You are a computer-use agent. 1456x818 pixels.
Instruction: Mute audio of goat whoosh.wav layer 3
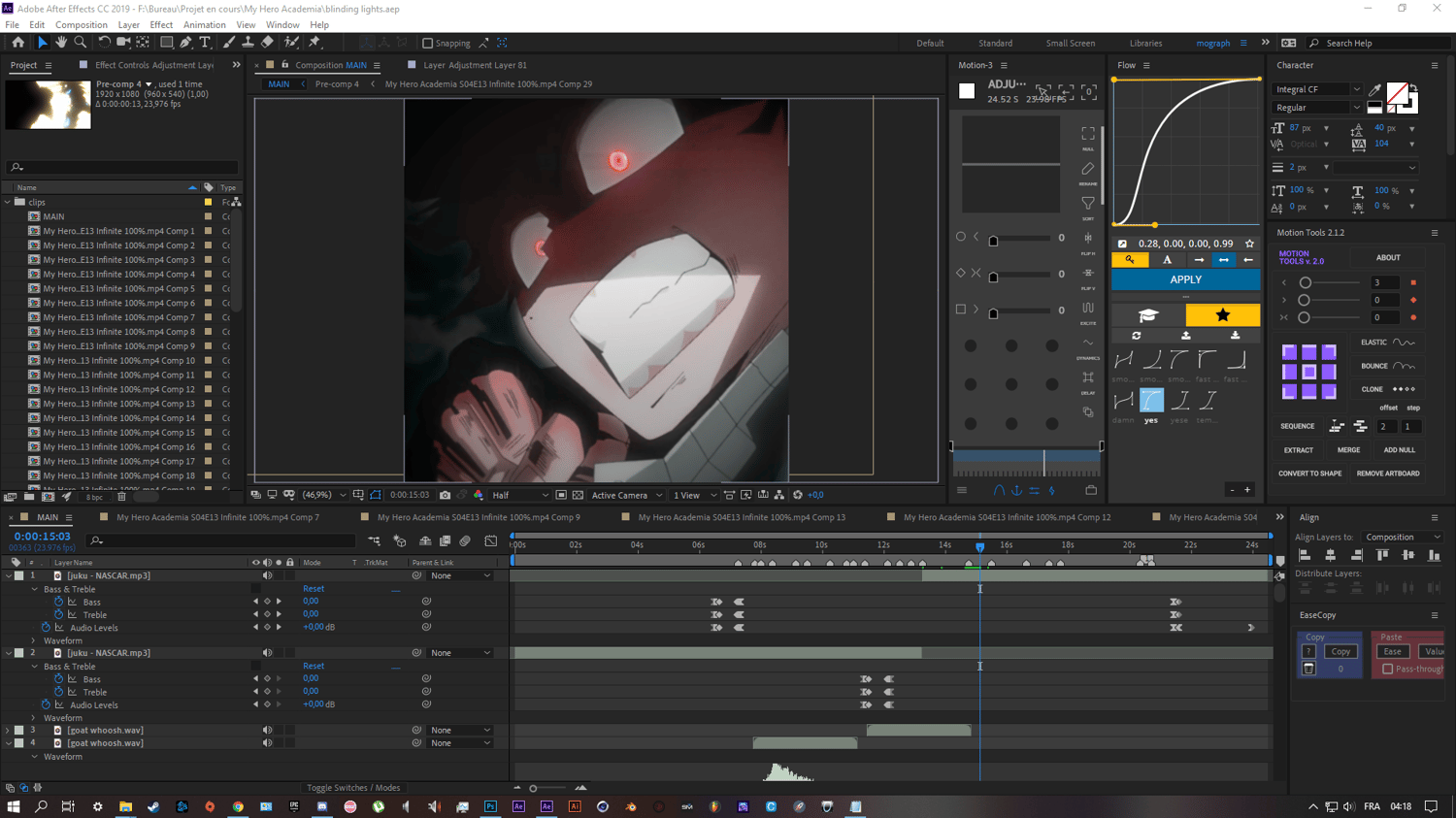pyautogui.click(x=267, y=731)
